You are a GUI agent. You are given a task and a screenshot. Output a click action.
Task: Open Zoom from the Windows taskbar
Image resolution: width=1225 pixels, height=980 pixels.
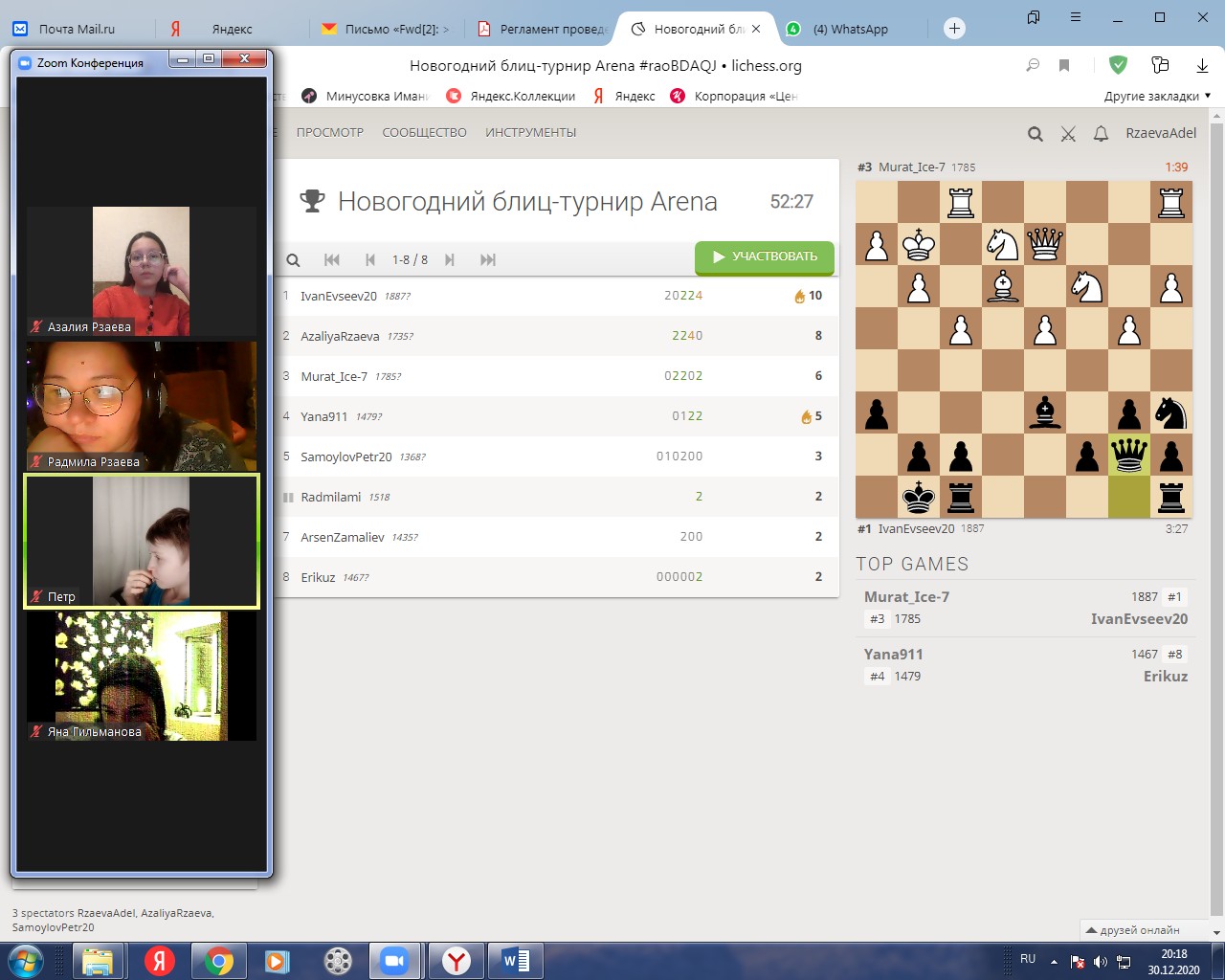[x=394, y=960]
